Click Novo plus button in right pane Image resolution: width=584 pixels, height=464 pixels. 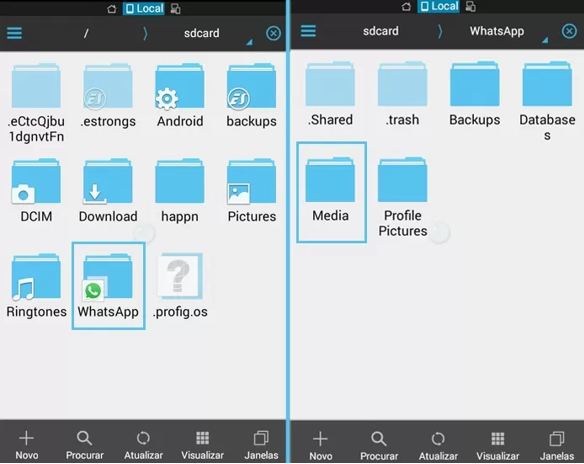[x=320, y=446]
